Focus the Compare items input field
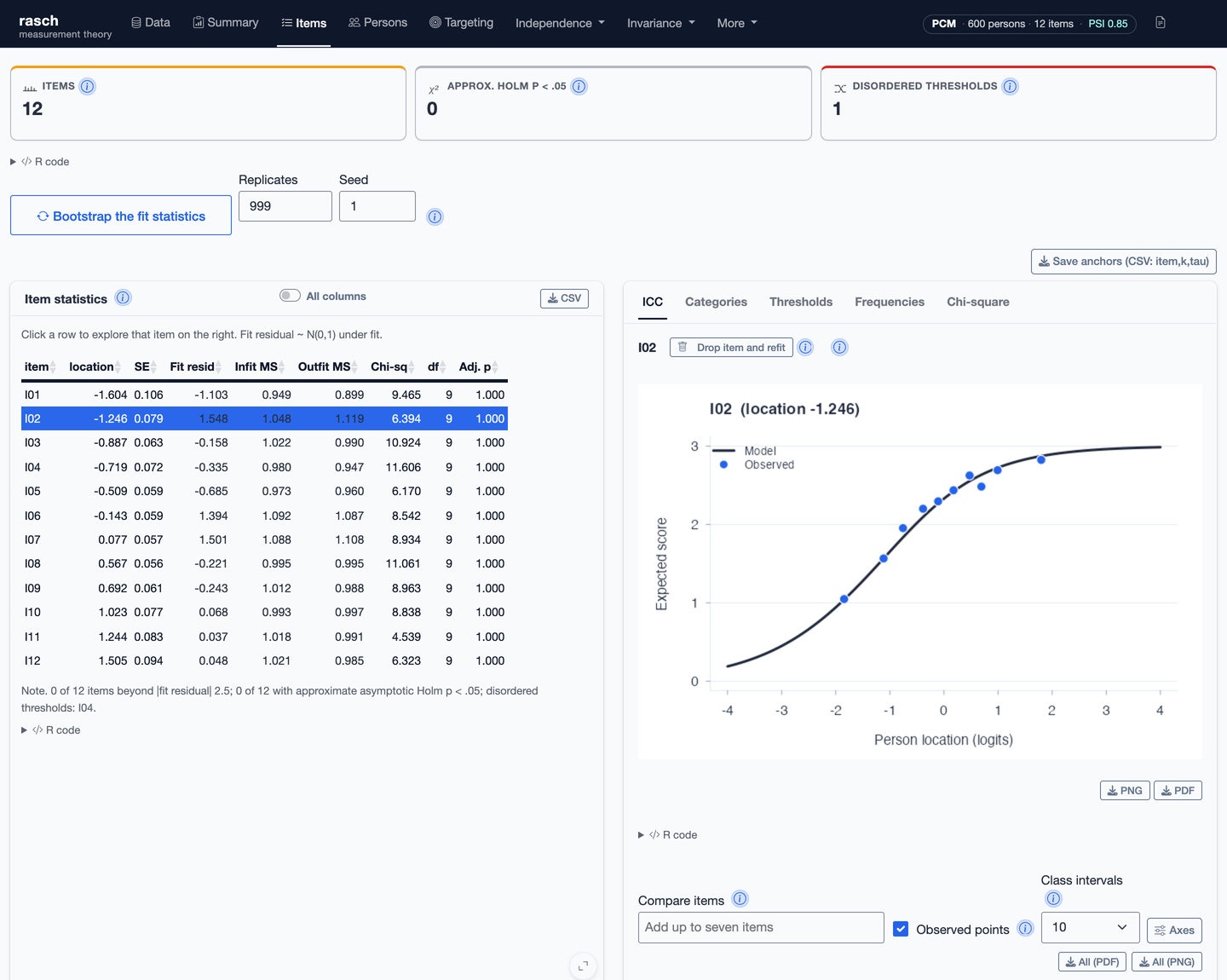The image size is (1227, 980). point(761,927)
